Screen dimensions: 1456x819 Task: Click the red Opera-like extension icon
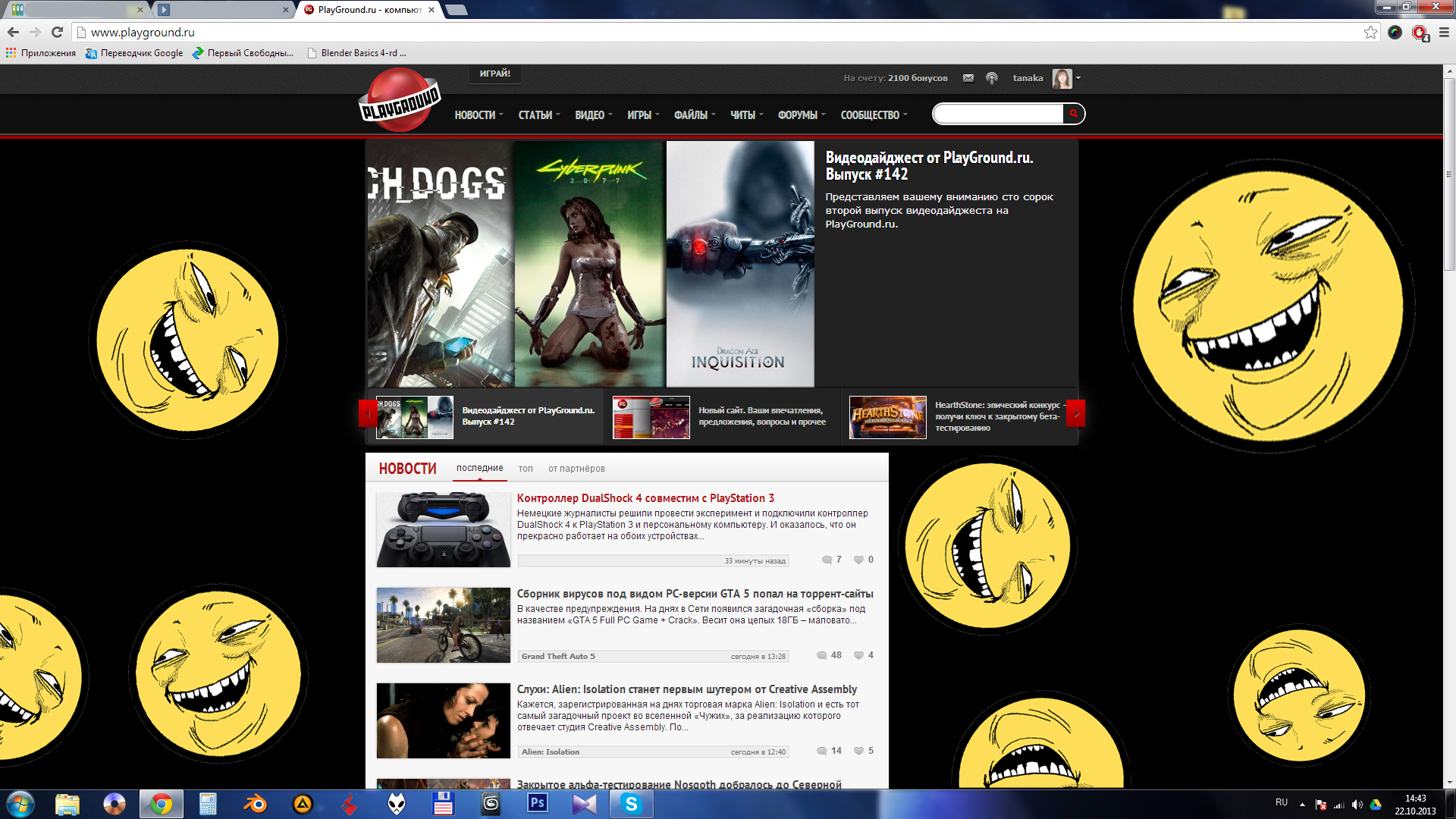click(x=1420, y=33)
